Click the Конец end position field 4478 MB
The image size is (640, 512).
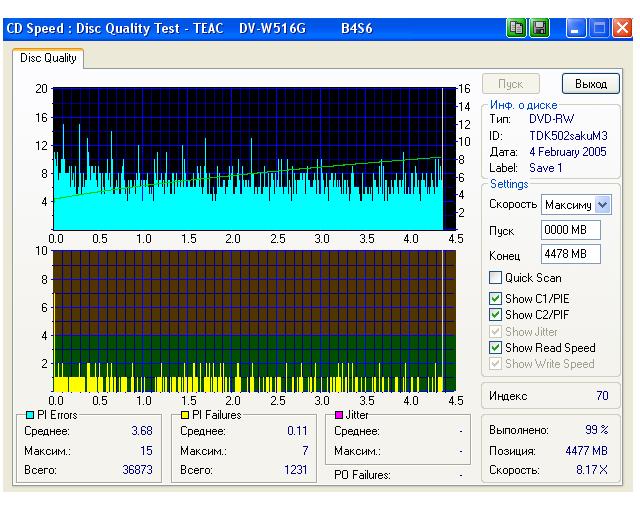click(570, 254)
